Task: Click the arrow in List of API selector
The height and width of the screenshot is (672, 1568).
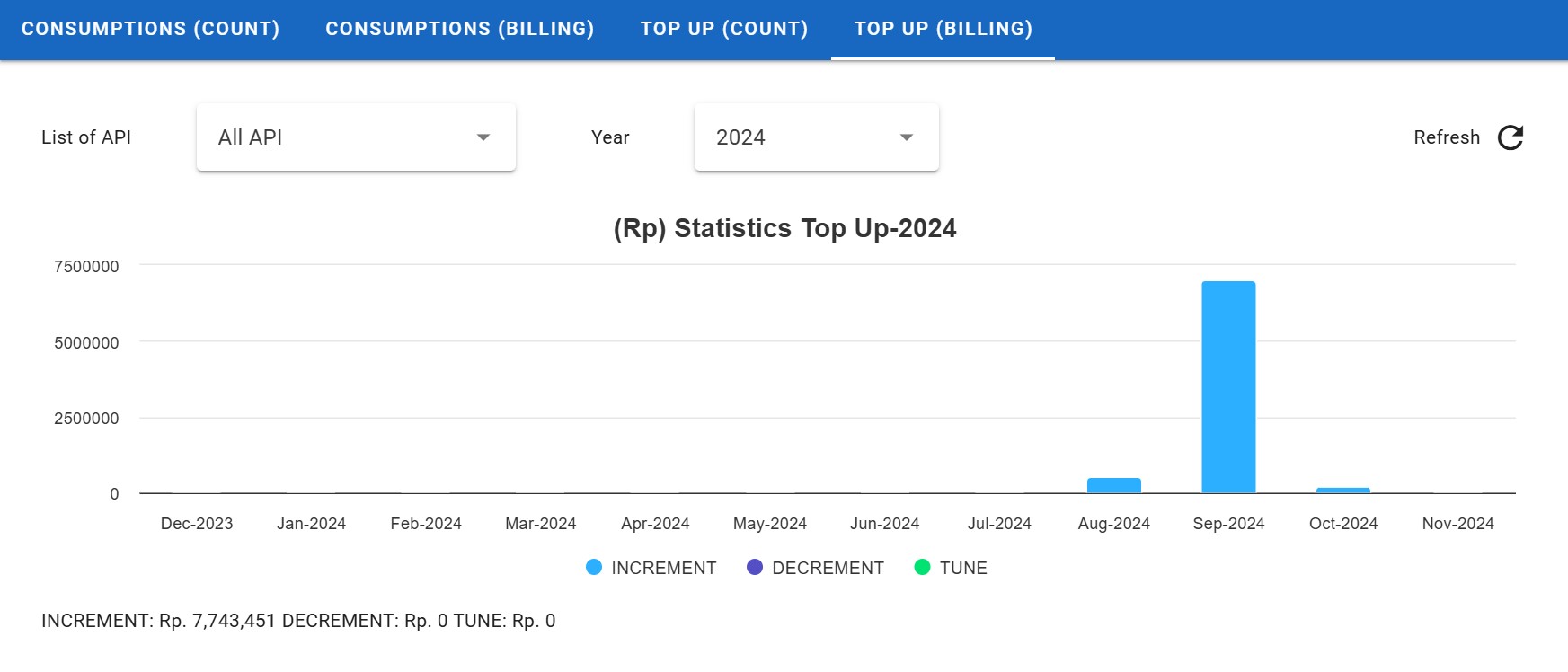Action: point(483,137)
